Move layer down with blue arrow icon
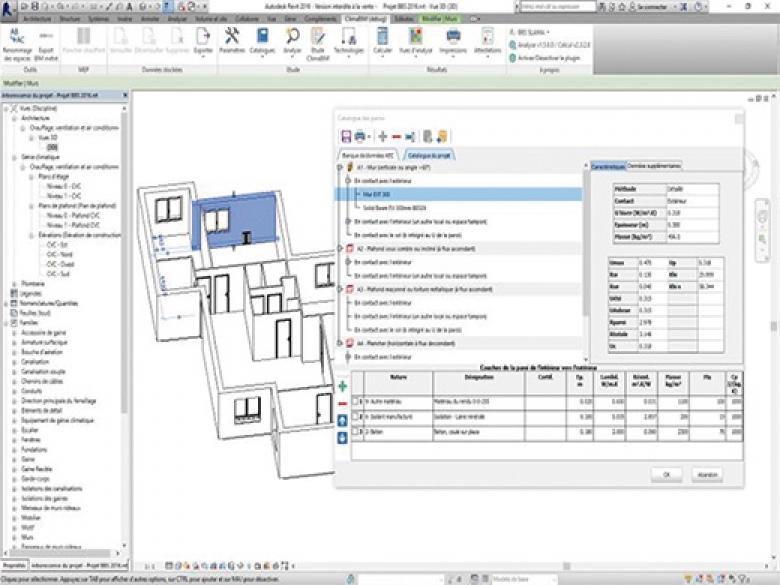Viewport: 780px width, 585px height. click(342, 438)
